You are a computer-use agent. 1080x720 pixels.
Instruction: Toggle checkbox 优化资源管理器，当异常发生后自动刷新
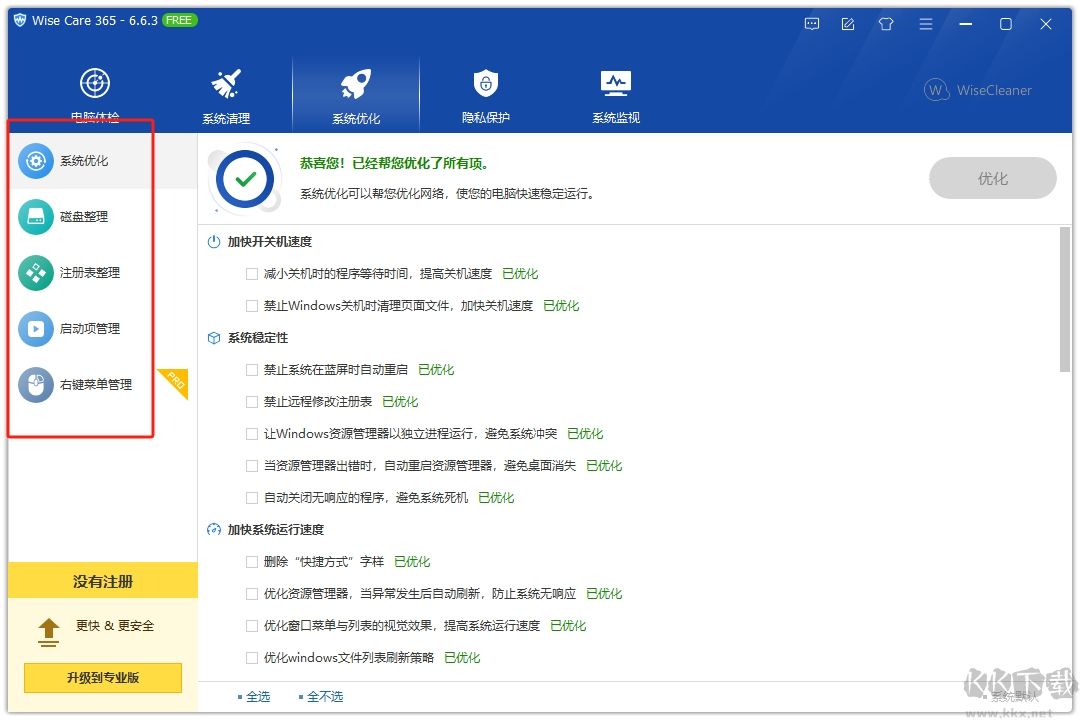(x=252, y=594)
